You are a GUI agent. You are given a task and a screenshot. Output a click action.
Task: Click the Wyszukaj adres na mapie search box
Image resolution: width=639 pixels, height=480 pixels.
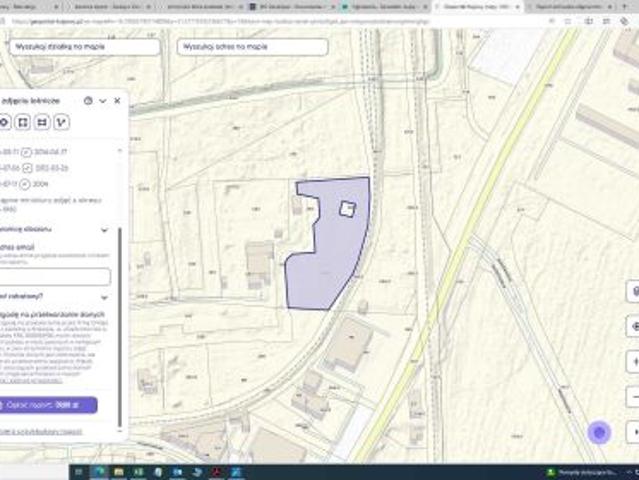pyautogui.click(x=252, y=47)
